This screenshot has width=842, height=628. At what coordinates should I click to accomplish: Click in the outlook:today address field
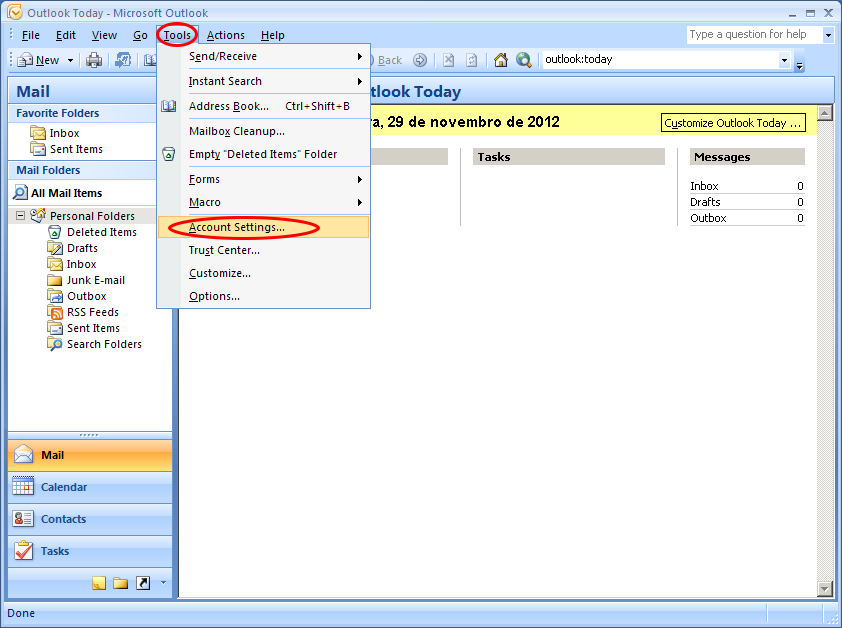[660, 60]
